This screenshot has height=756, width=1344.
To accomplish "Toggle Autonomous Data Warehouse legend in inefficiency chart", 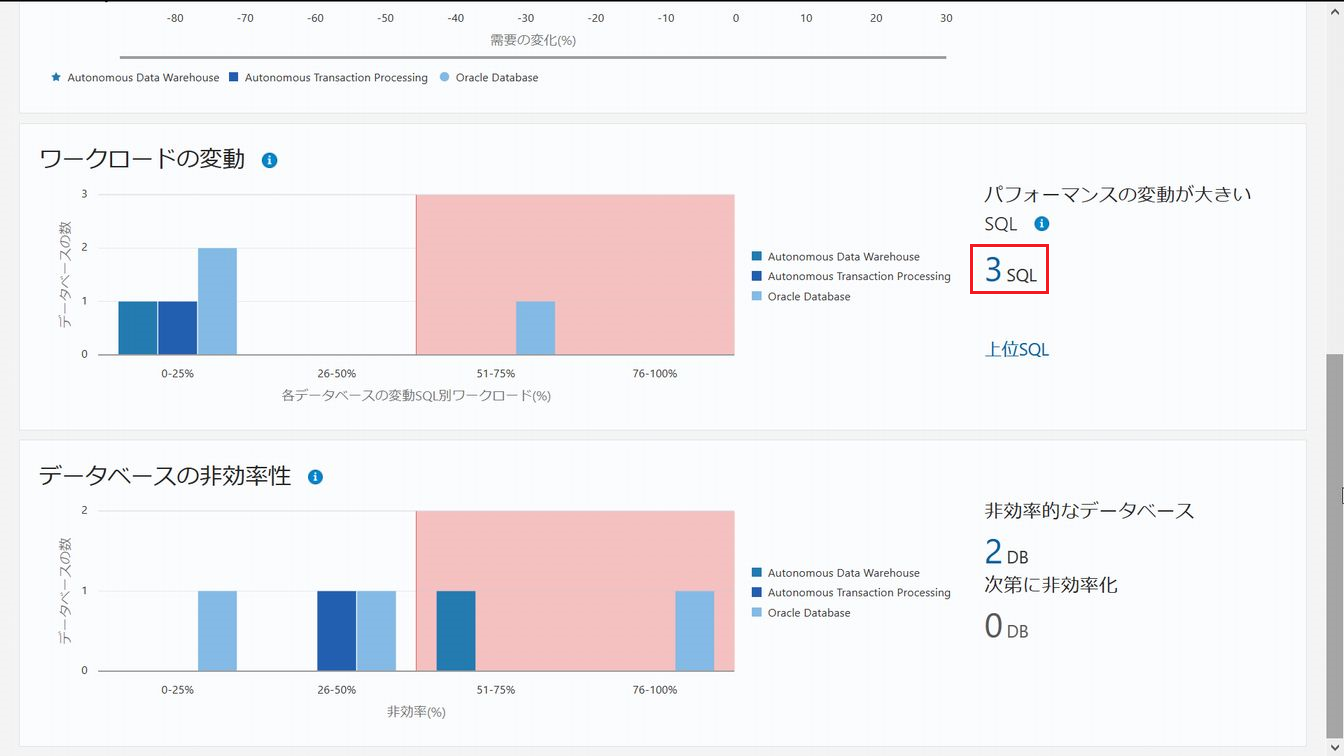I will click(x=836, y=573).
